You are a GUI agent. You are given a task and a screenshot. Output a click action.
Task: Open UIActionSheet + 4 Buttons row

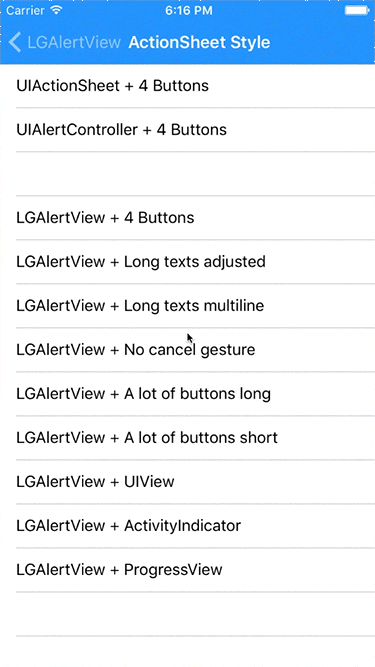click(188, 86)
